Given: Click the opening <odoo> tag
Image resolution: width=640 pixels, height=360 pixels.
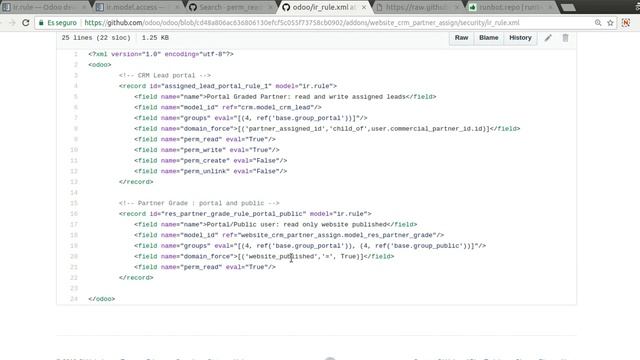Looking at the screenshot, I should click(x=100, y=65).
